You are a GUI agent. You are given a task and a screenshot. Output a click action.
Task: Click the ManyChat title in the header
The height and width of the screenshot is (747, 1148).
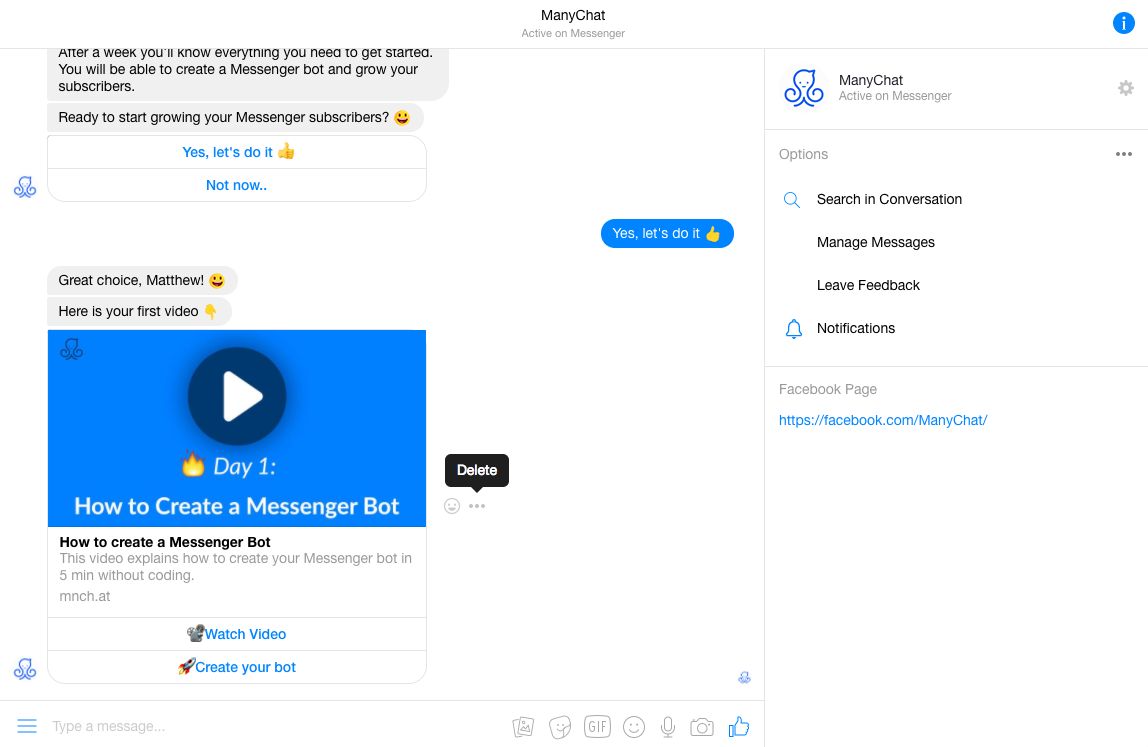click(x=573, y=15)
